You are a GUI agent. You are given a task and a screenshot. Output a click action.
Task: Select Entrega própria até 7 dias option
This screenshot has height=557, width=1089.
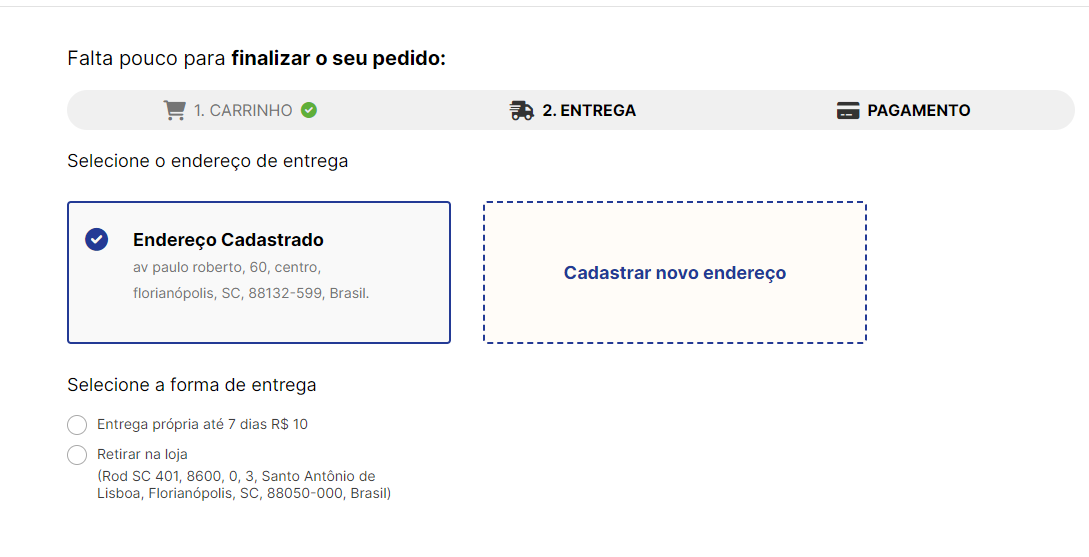click(x=77, y=424)
